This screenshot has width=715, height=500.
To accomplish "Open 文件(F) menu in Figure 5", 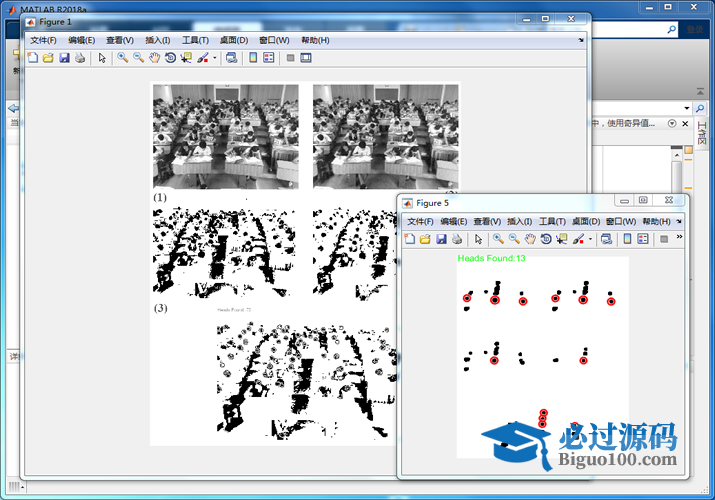I will click(x=420, y=222).
